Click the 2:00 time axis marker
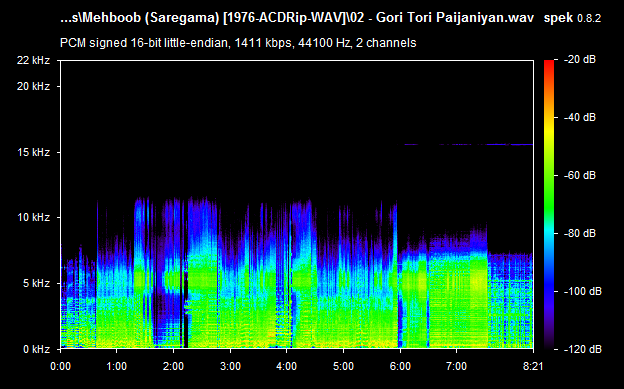This screenshot has height=389, width=624. (x=173, y=366)
